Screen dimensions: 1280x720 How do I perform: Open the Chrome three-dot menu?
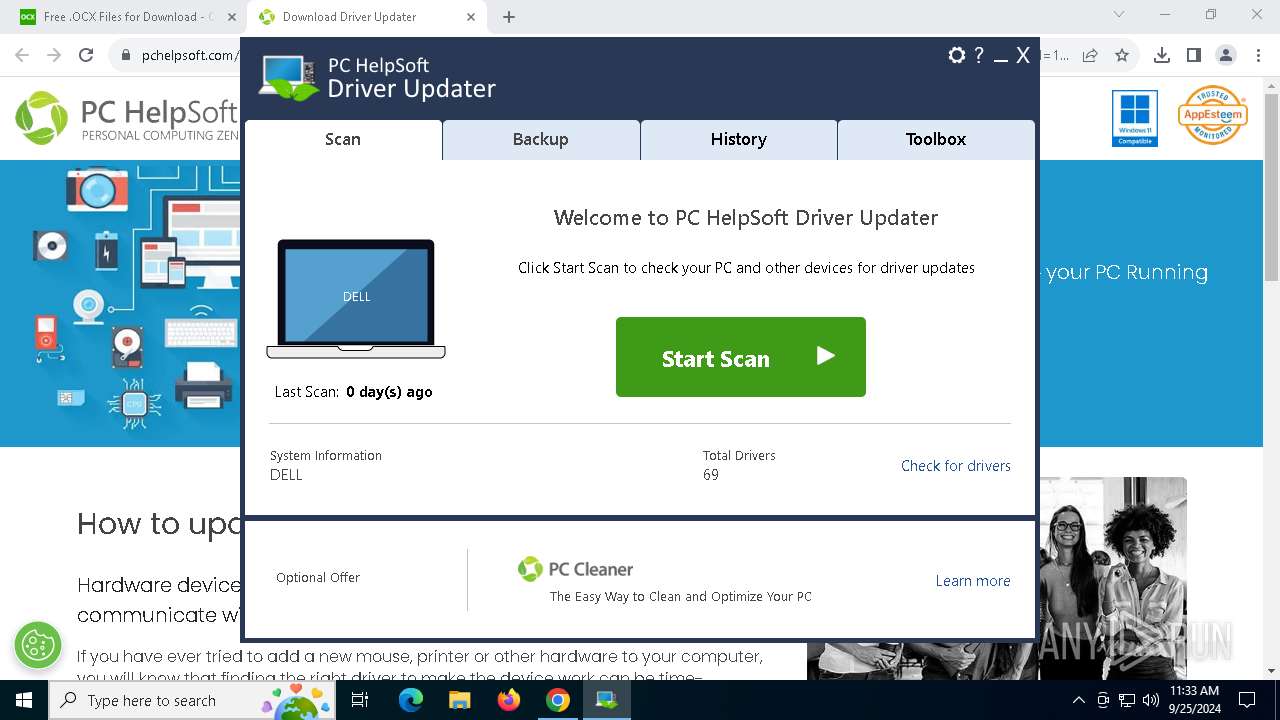click(x=1257, y=56)
